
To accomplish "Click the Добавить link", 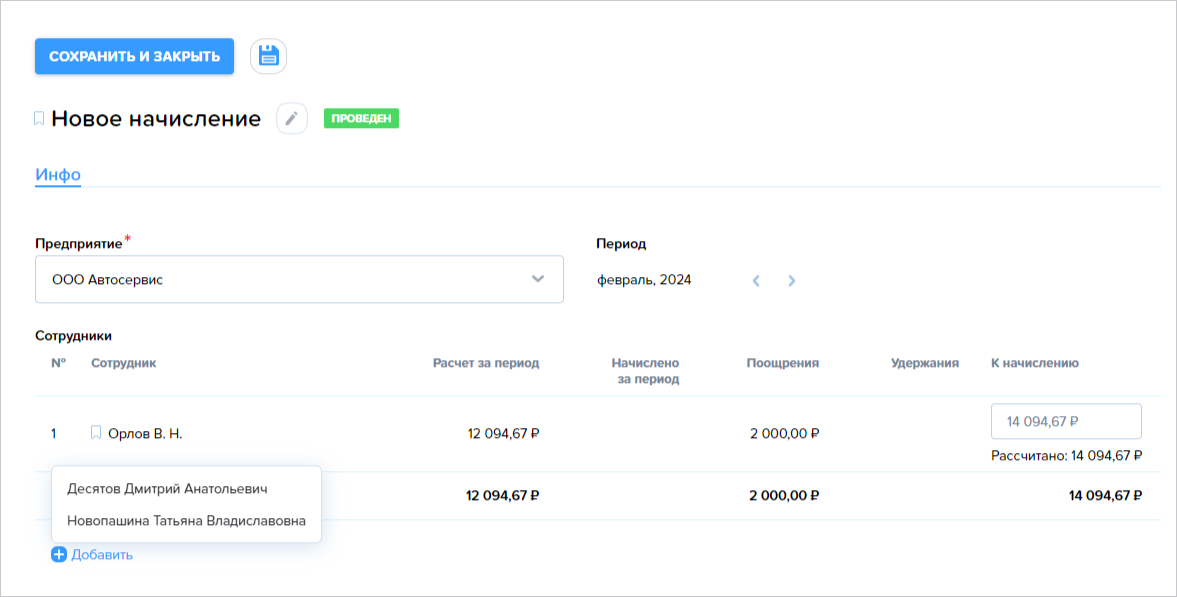I will [x=102, y=555].
